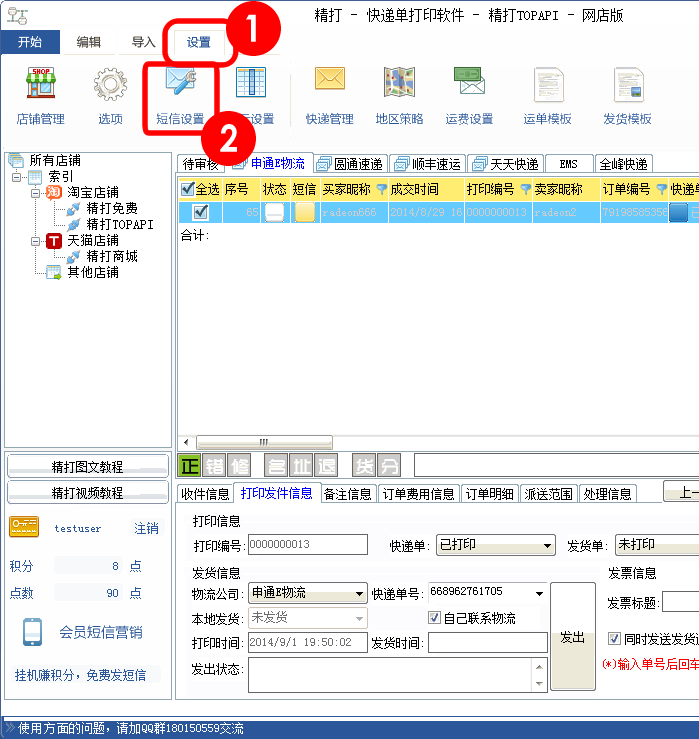Image resolution: width=699 pixels, height=739 pixels.
Task: Open the 订单明细 detail tab
Action: click(x=490, y=494)
